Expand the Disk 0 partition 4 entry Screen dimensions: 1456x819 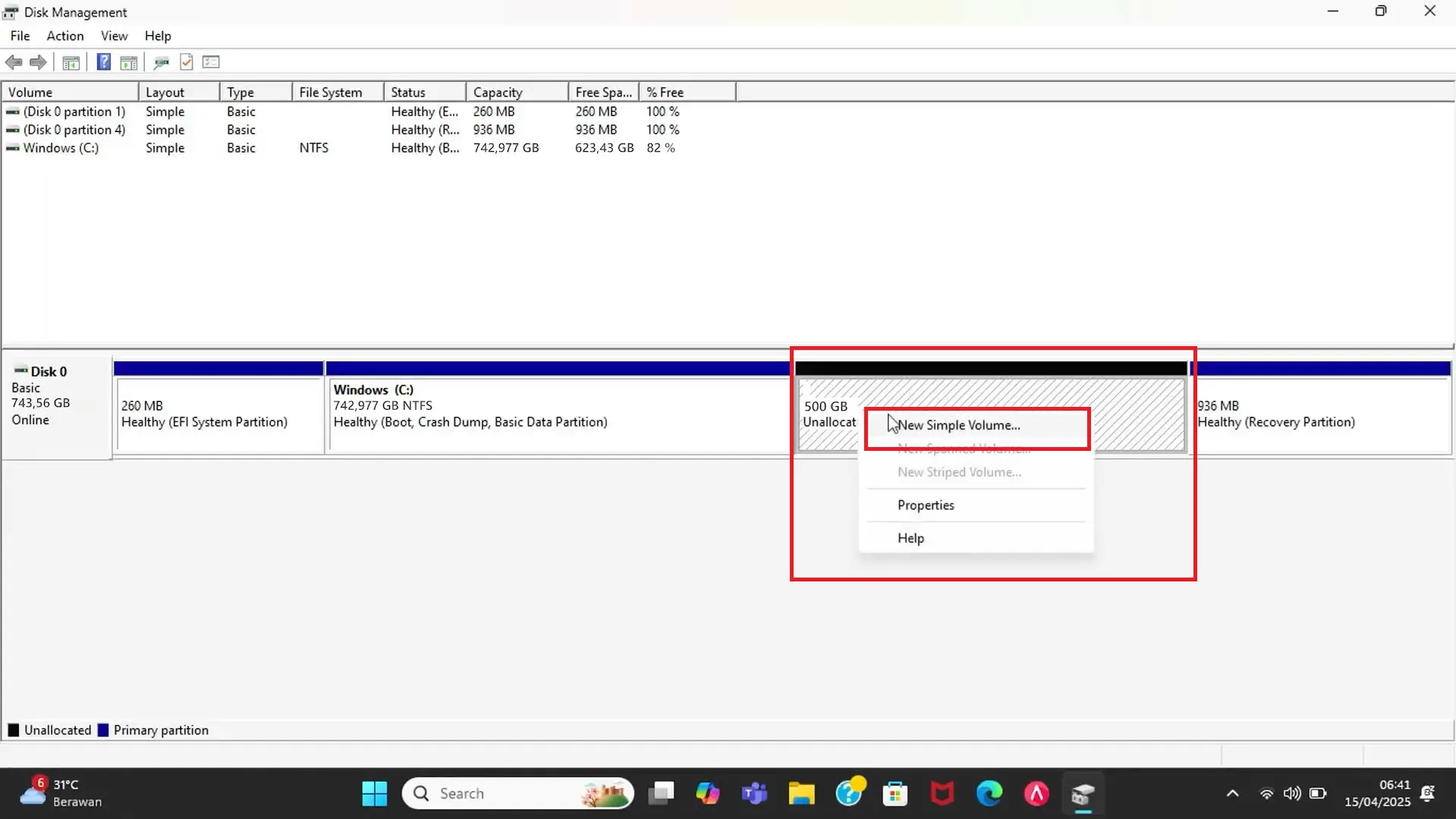12,129
